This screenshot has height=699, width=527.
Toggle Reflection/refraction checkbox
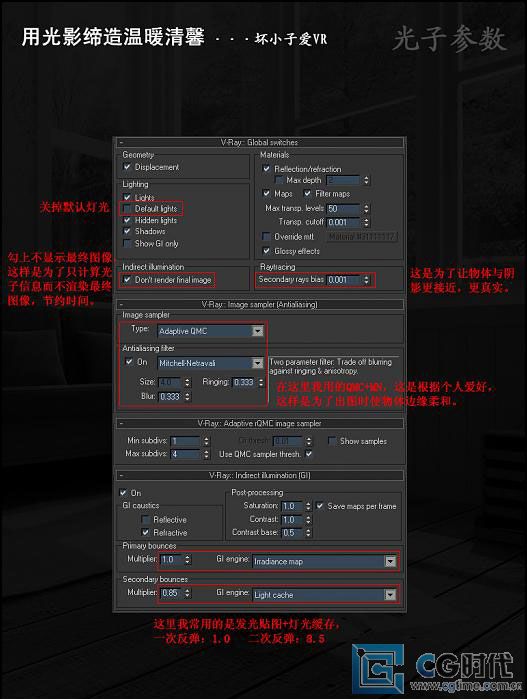(x=266, y=169)
